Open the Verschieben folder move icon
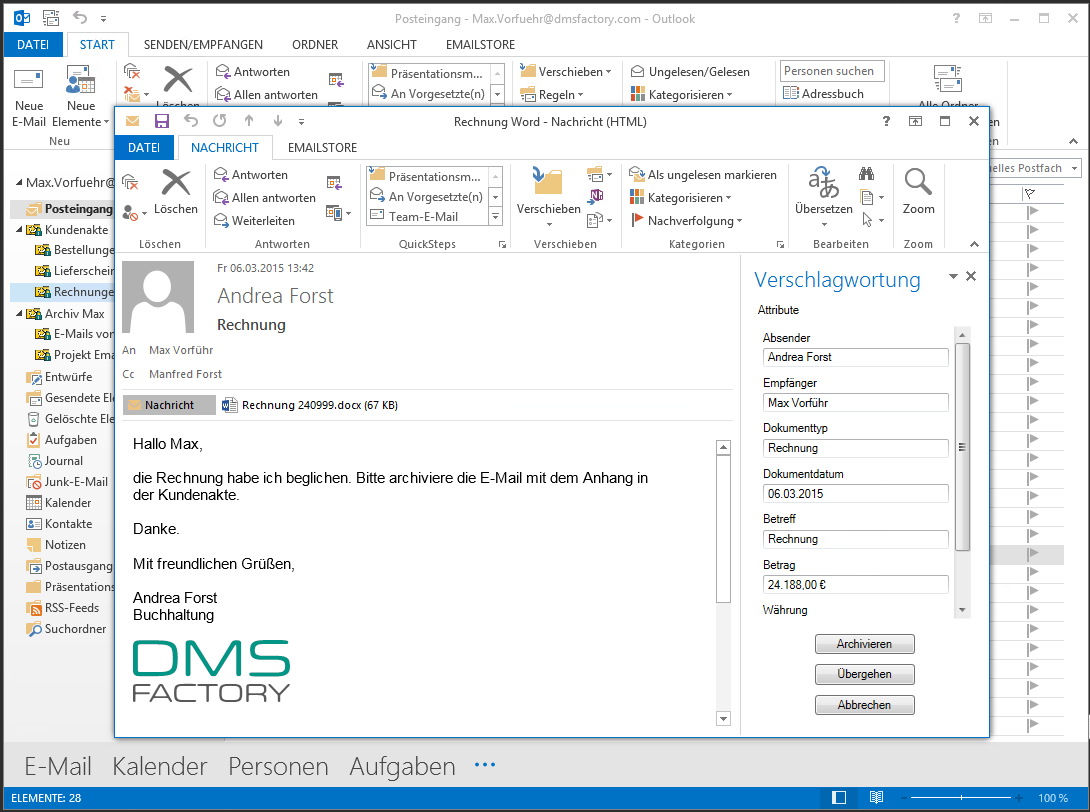 548,182
